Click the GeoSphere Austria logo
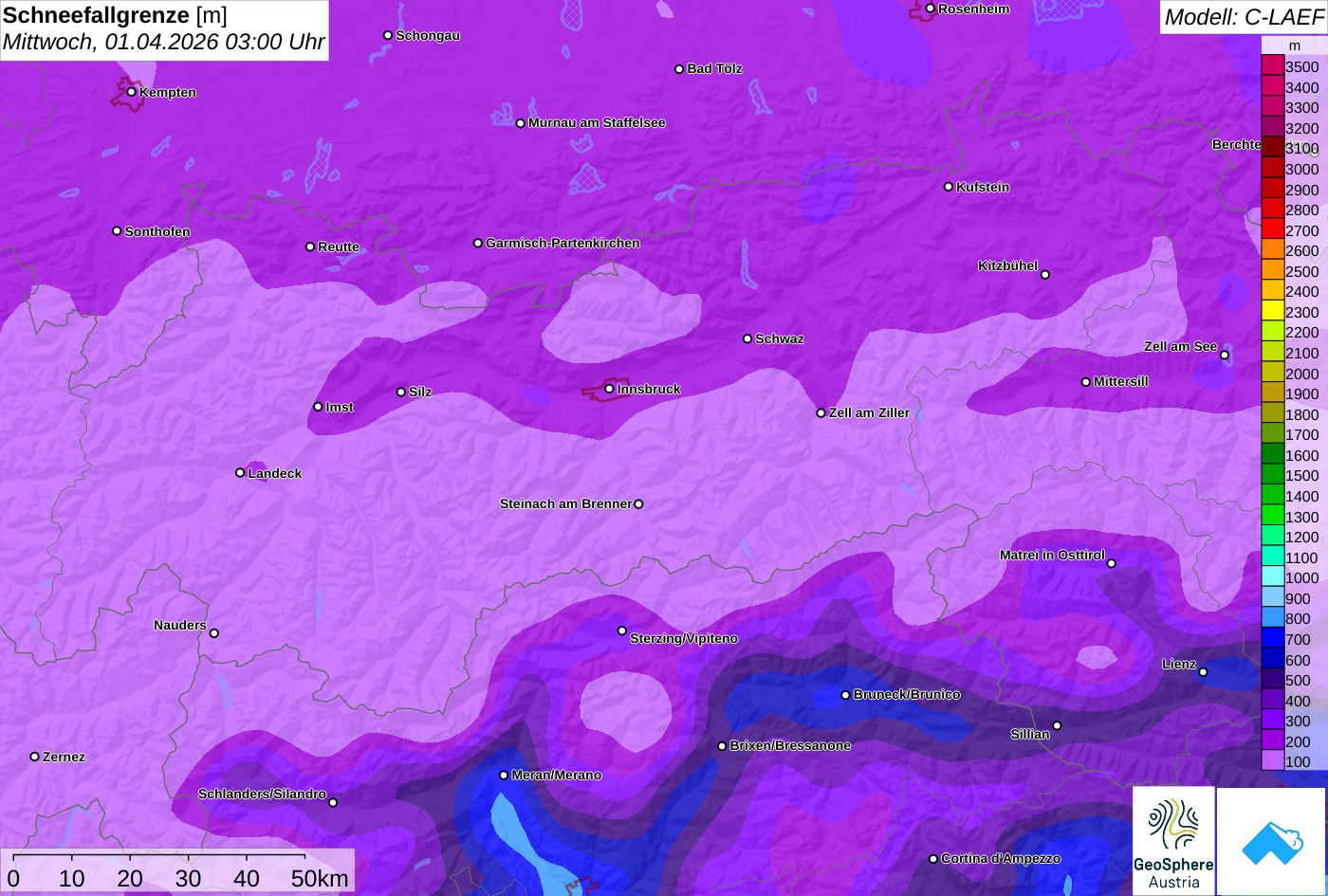 pos(1173,841)
